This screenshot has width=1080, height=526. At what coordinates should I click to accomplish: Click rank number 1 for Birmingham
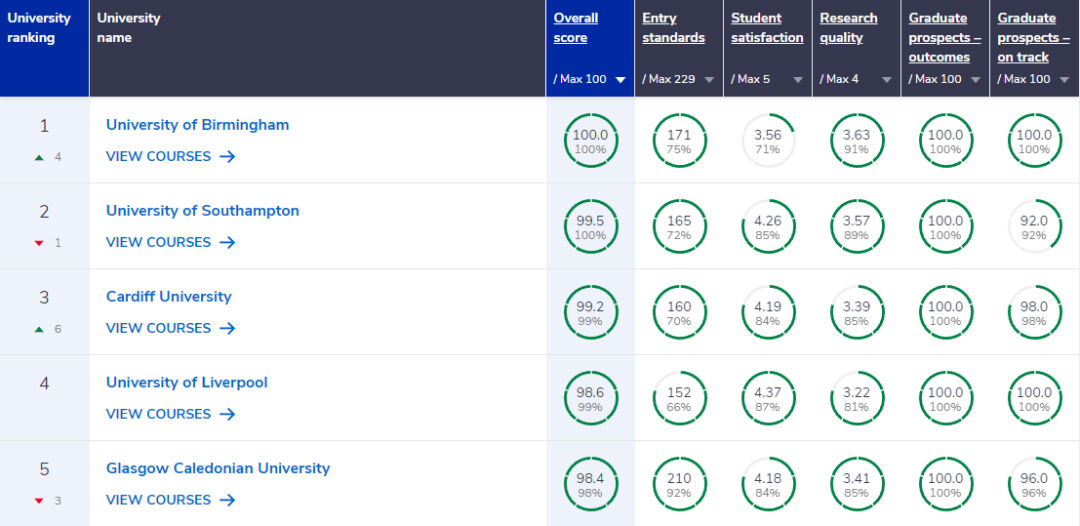coord(44,126)
